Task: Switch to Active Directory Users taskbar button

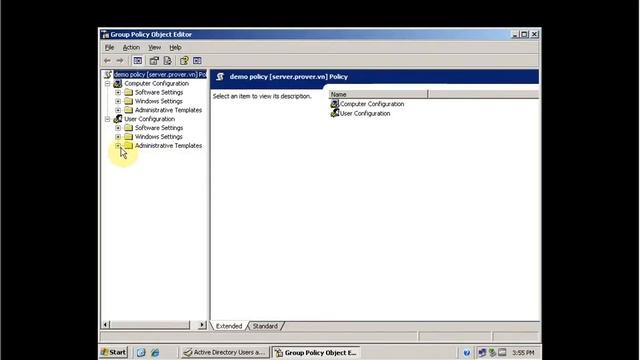Action: [x=225, y=352]
